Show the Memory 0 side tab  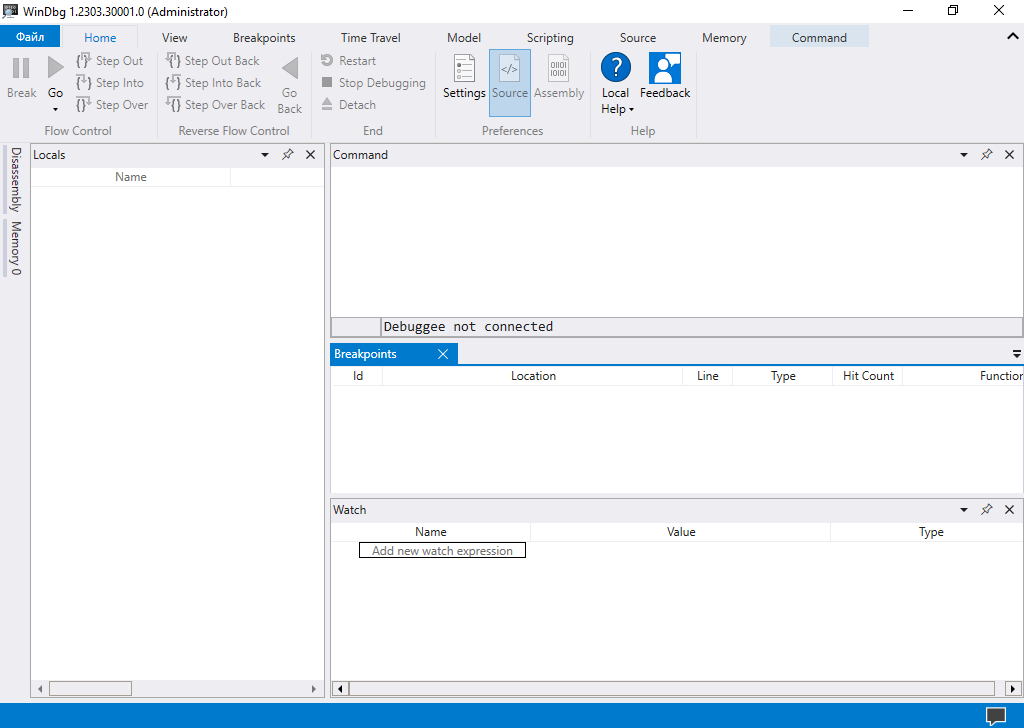15,248
